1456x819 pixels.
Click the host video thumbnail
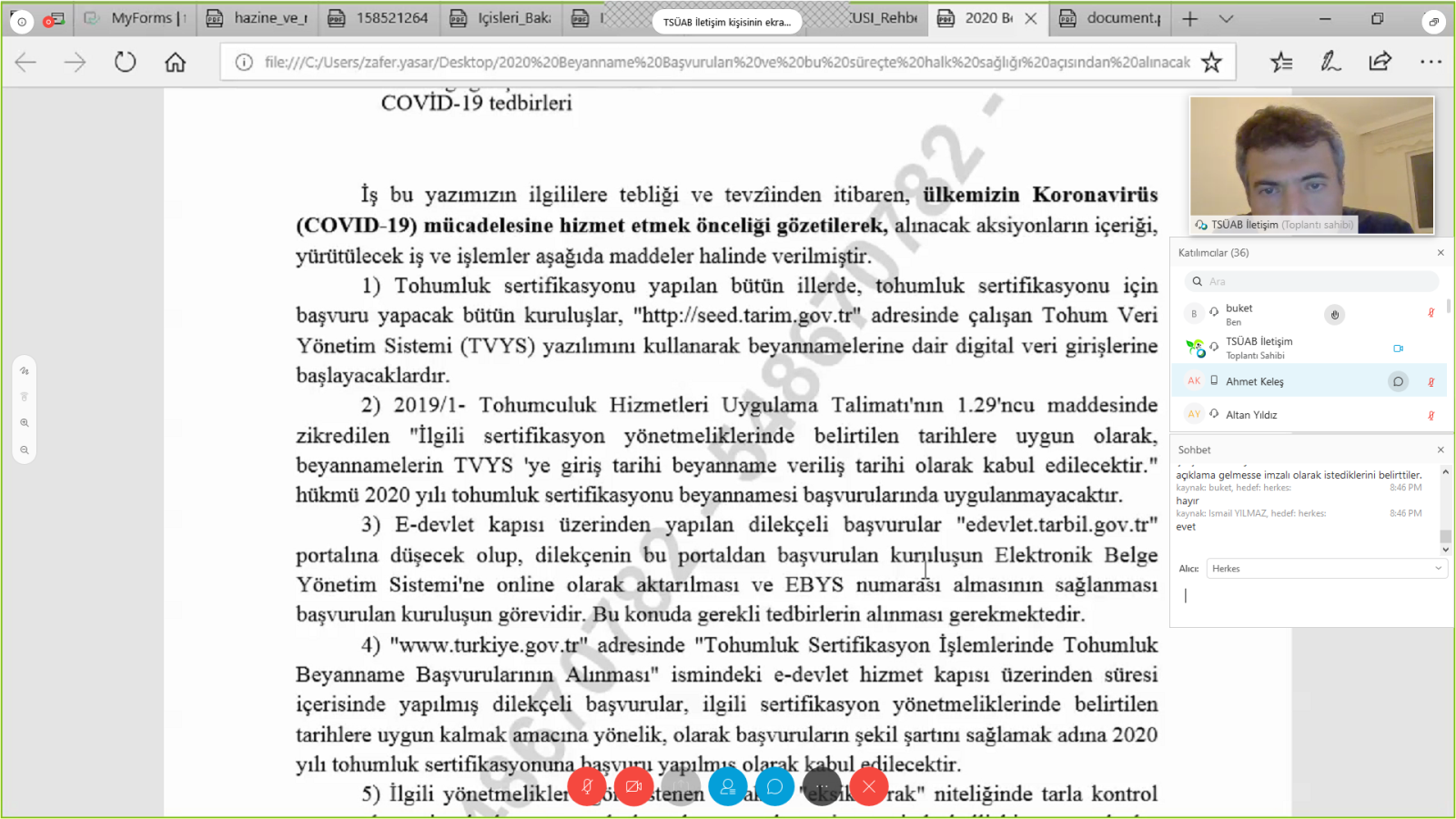[1311, 165]
